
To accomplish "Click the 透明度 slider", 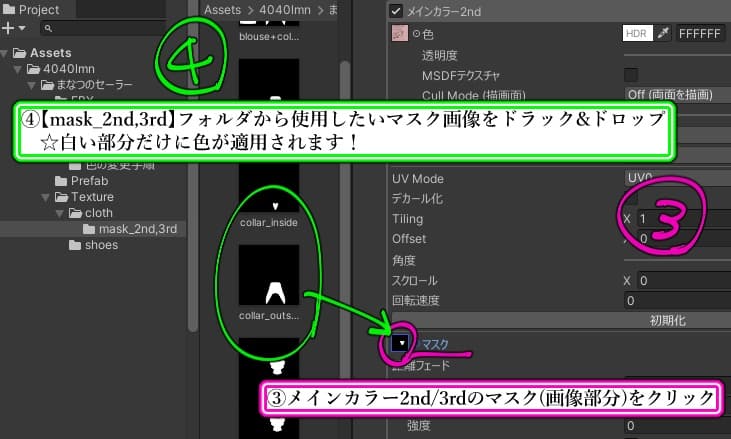I will (x=677, y=55).
